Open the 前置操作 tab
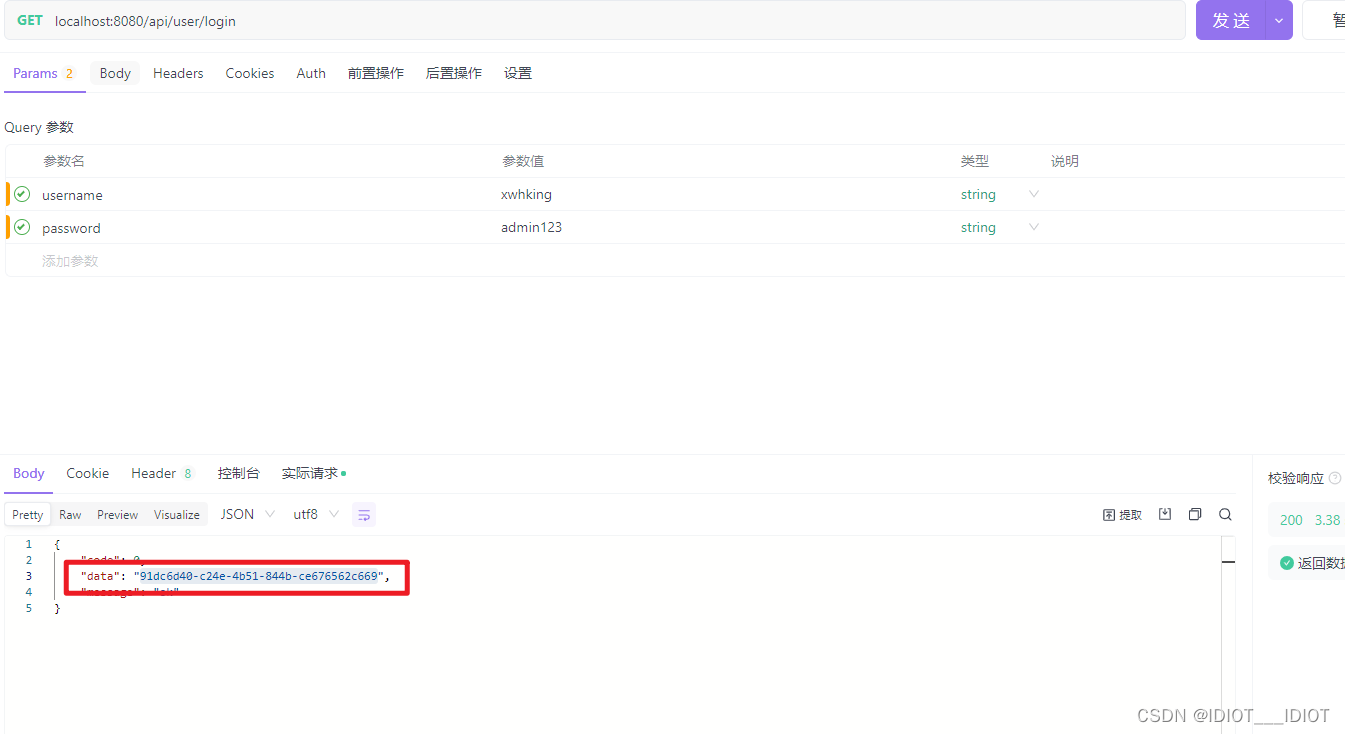This screenshot has height=734, width=1345. pyautogui.click(x=376, y=73)
